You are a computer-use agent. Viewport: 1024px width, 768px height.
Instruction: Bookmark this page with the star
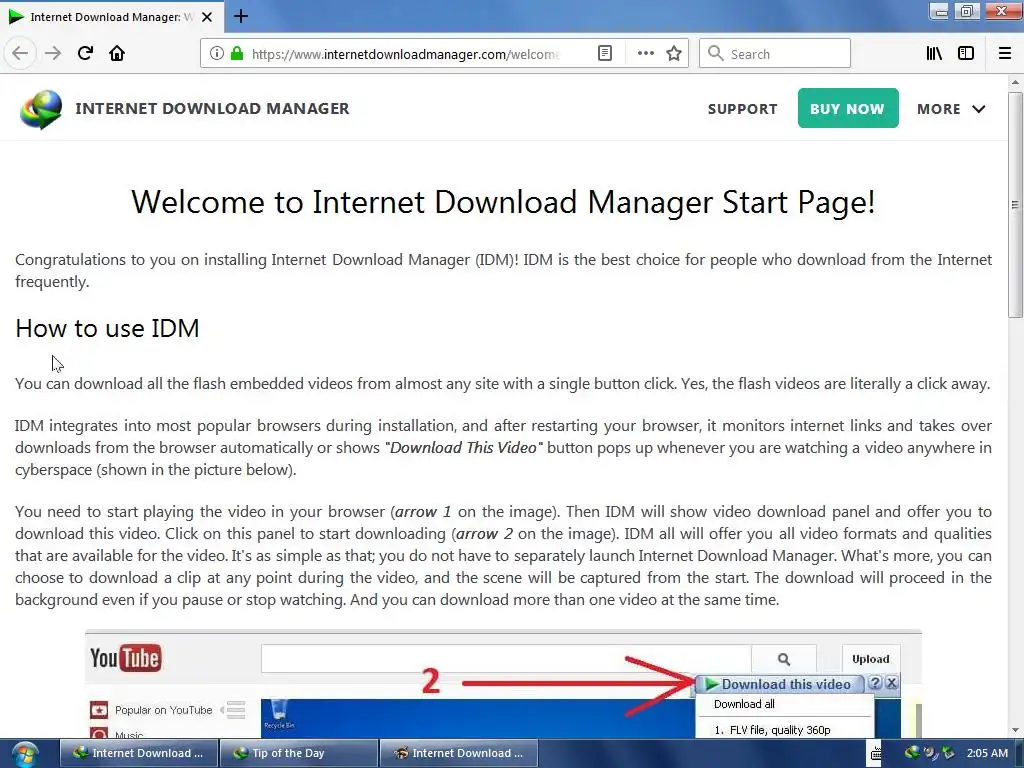coord(674,53)
